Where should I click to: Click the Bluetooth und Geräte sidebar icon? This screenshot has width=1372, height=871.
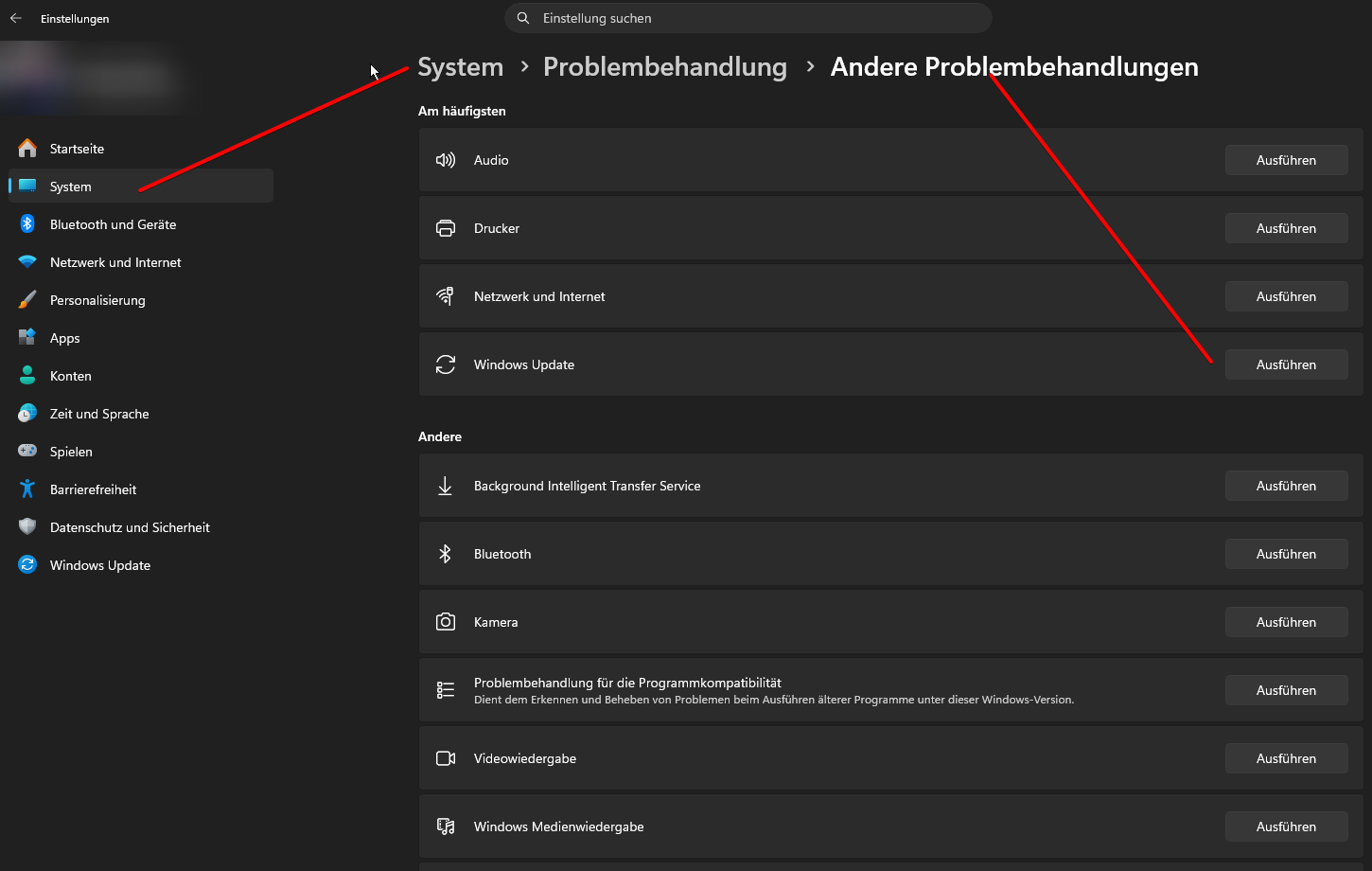tap(27, 224)
